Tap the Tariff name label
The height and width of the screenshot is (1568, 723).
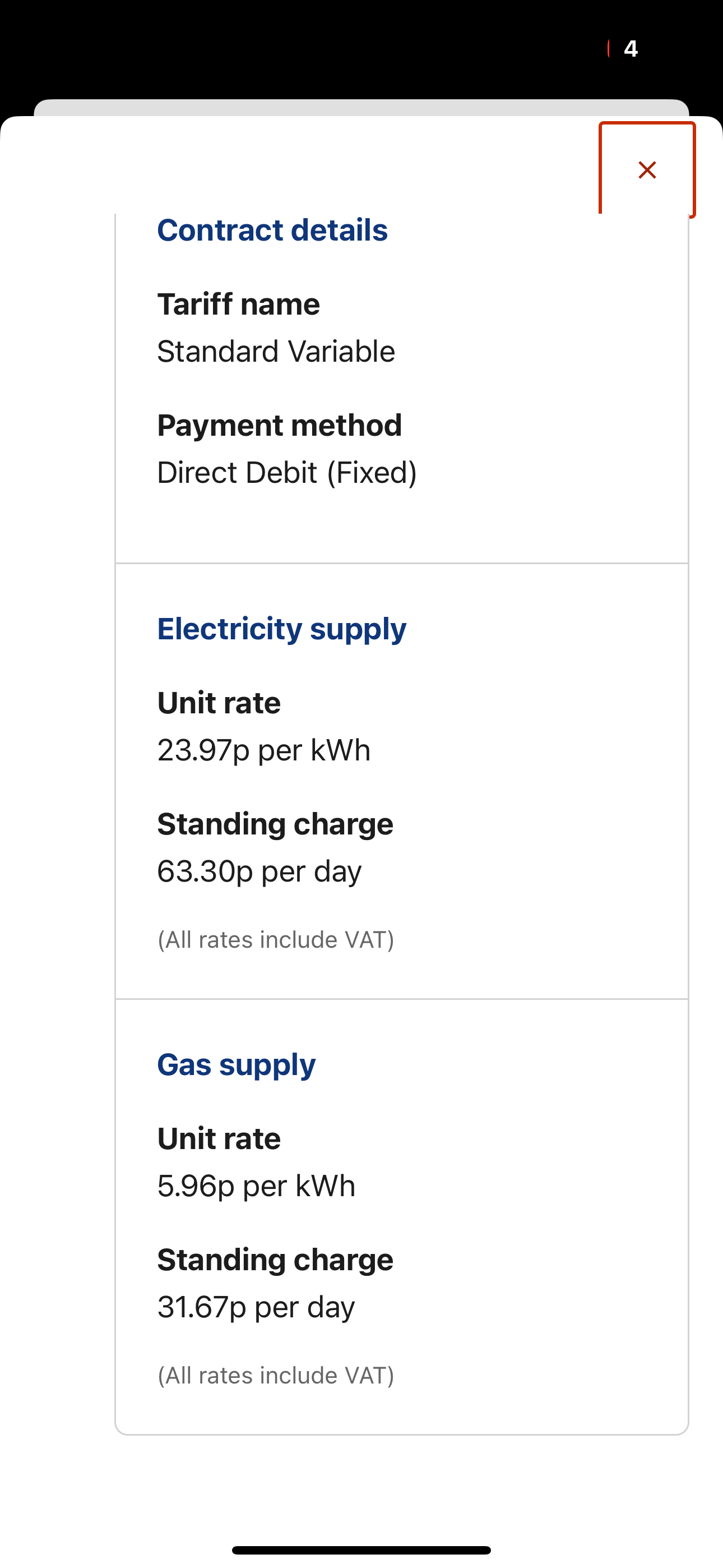coord(239,304)
